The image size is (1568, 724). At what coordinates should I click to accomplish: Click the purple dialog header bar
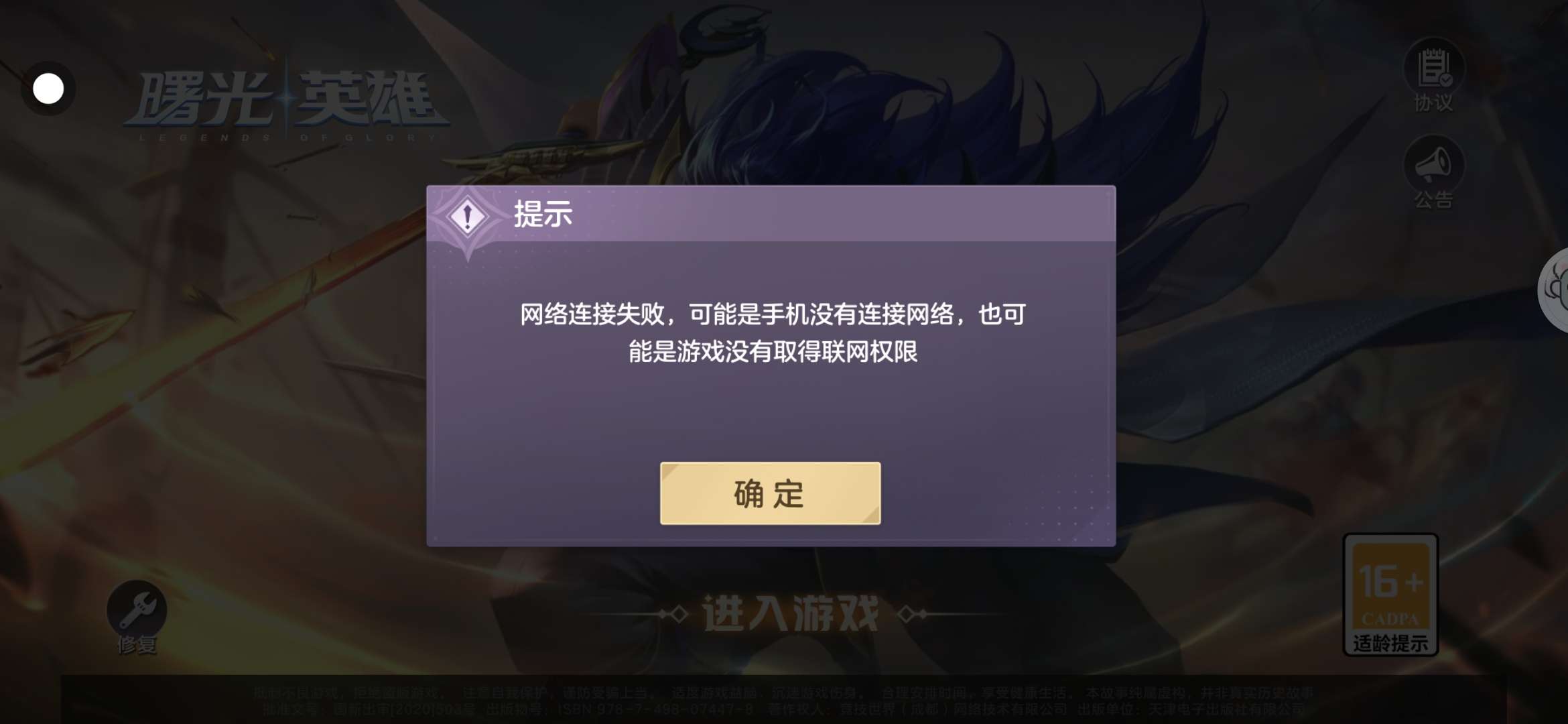771,214
